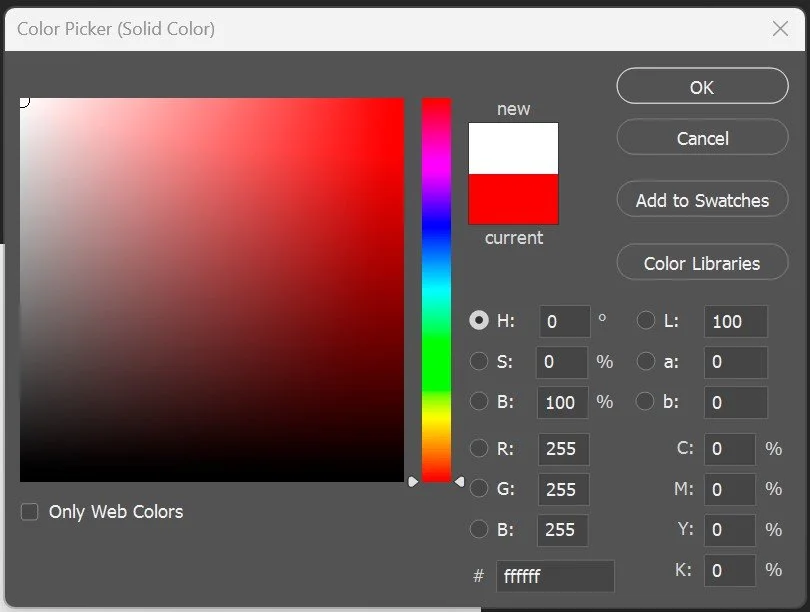Viewport: 810px width, 612px height.
Task: Click the R value input field
Action: point(562,449)
